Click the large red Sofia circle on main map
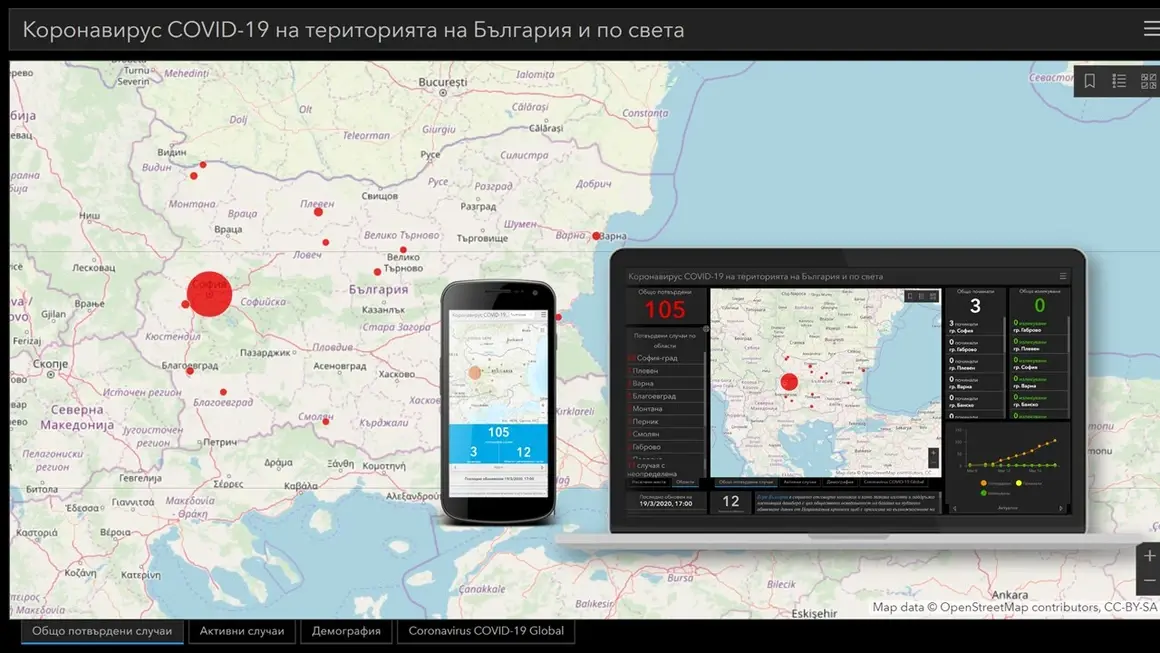This screenshot has width=1160, height=653. 209,294
